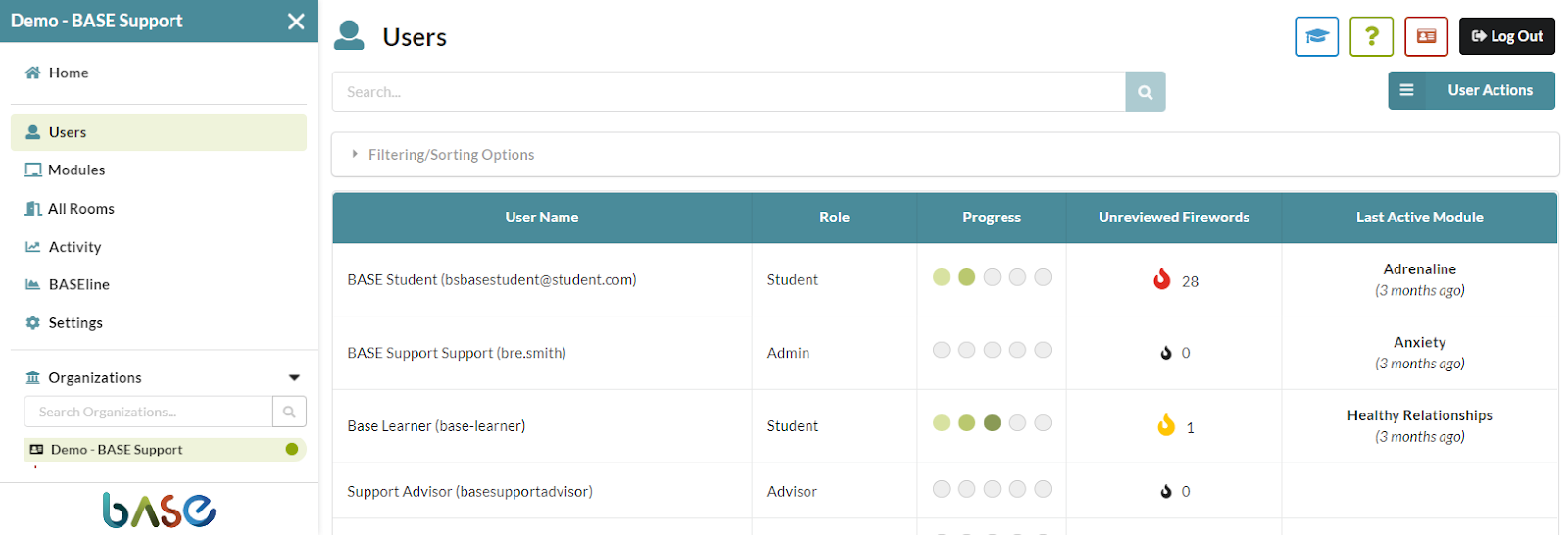
Task: Collapse the Organizations dropdown arrow
Action: (294, 378)
